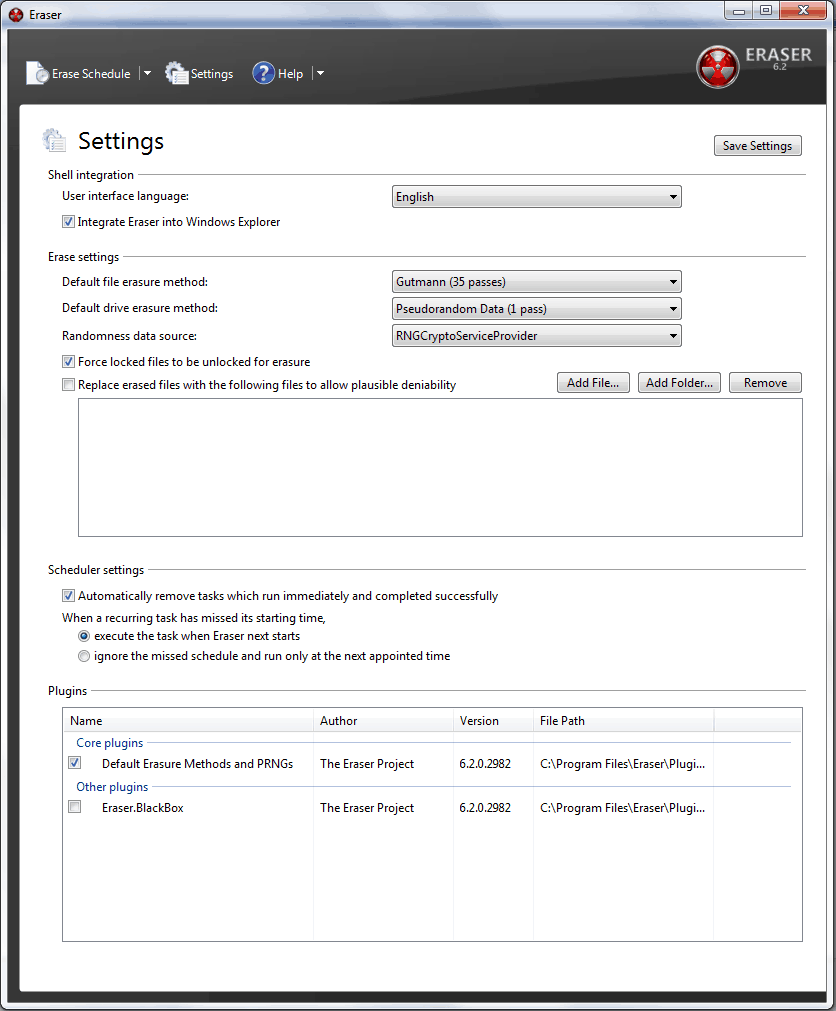Expand the Erase Schedule dropdown arrow
836x1011 pixels.
click(147, 74)
